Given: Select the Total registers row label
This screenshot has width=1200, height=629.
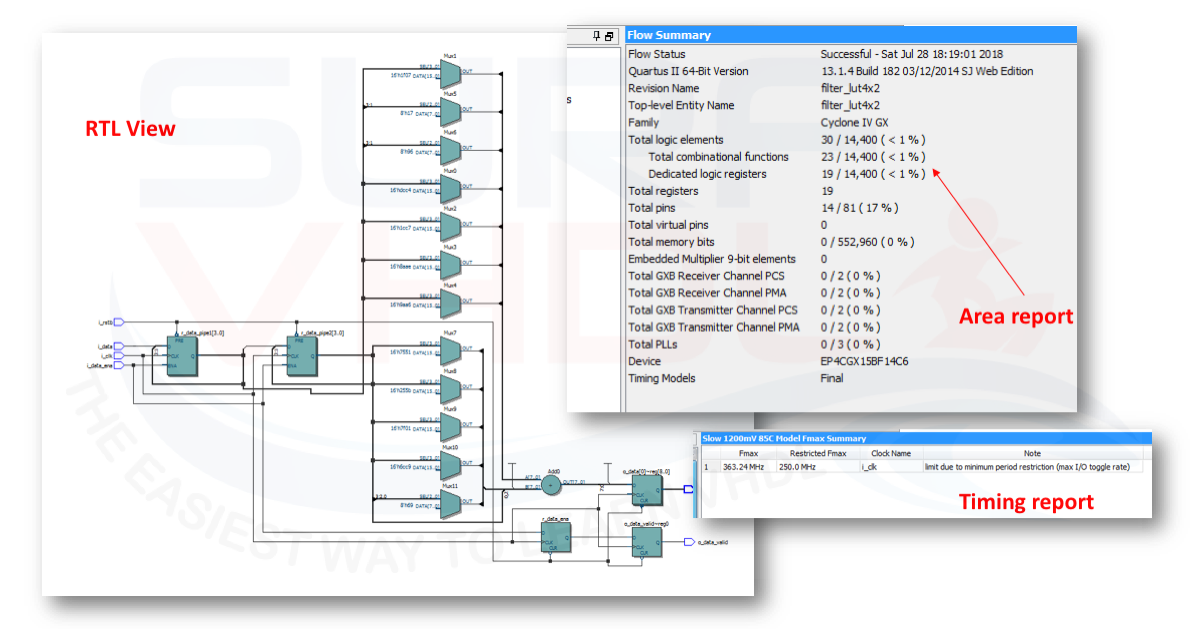Looking at the screenshot, I should (663, 190).
